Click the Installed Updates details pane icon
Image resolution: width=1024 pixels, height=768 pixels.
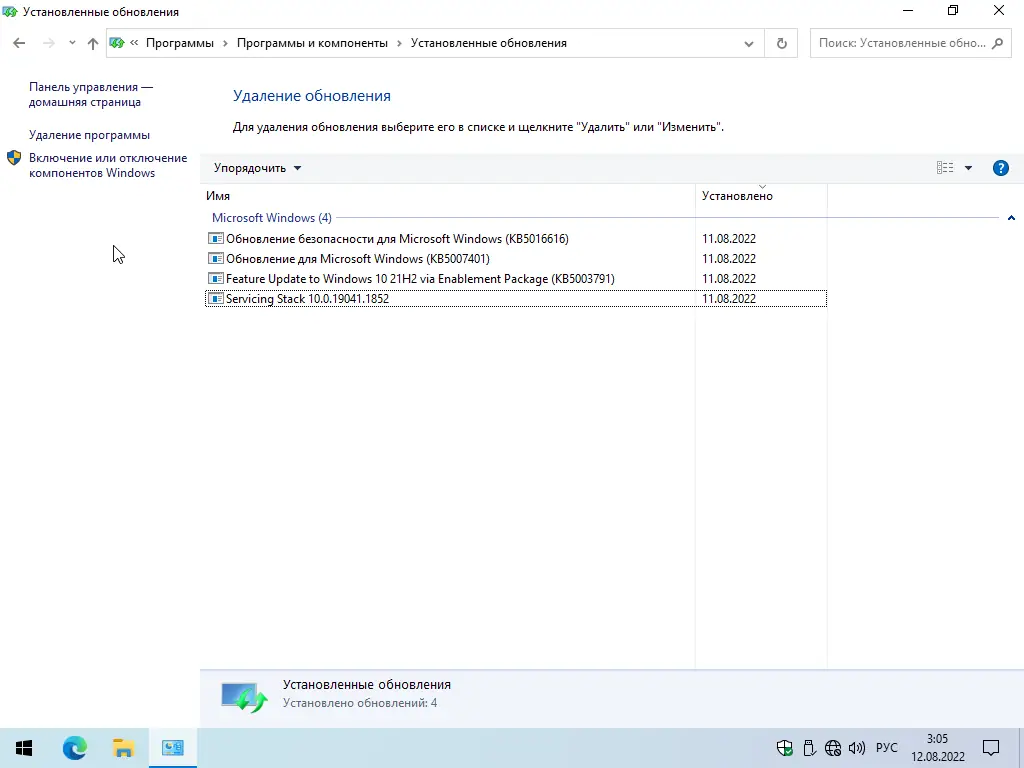click(x=244, y=697)
